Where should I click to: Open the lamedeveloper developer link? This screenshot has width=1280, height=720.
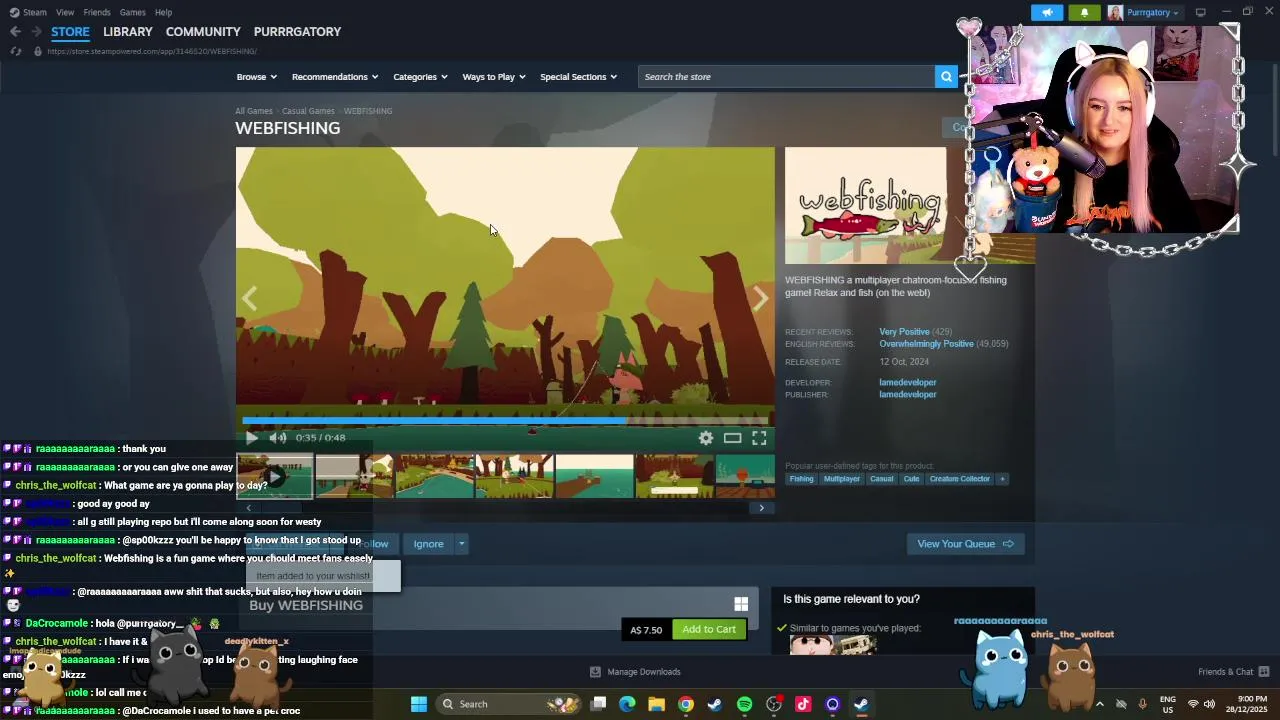908,382
